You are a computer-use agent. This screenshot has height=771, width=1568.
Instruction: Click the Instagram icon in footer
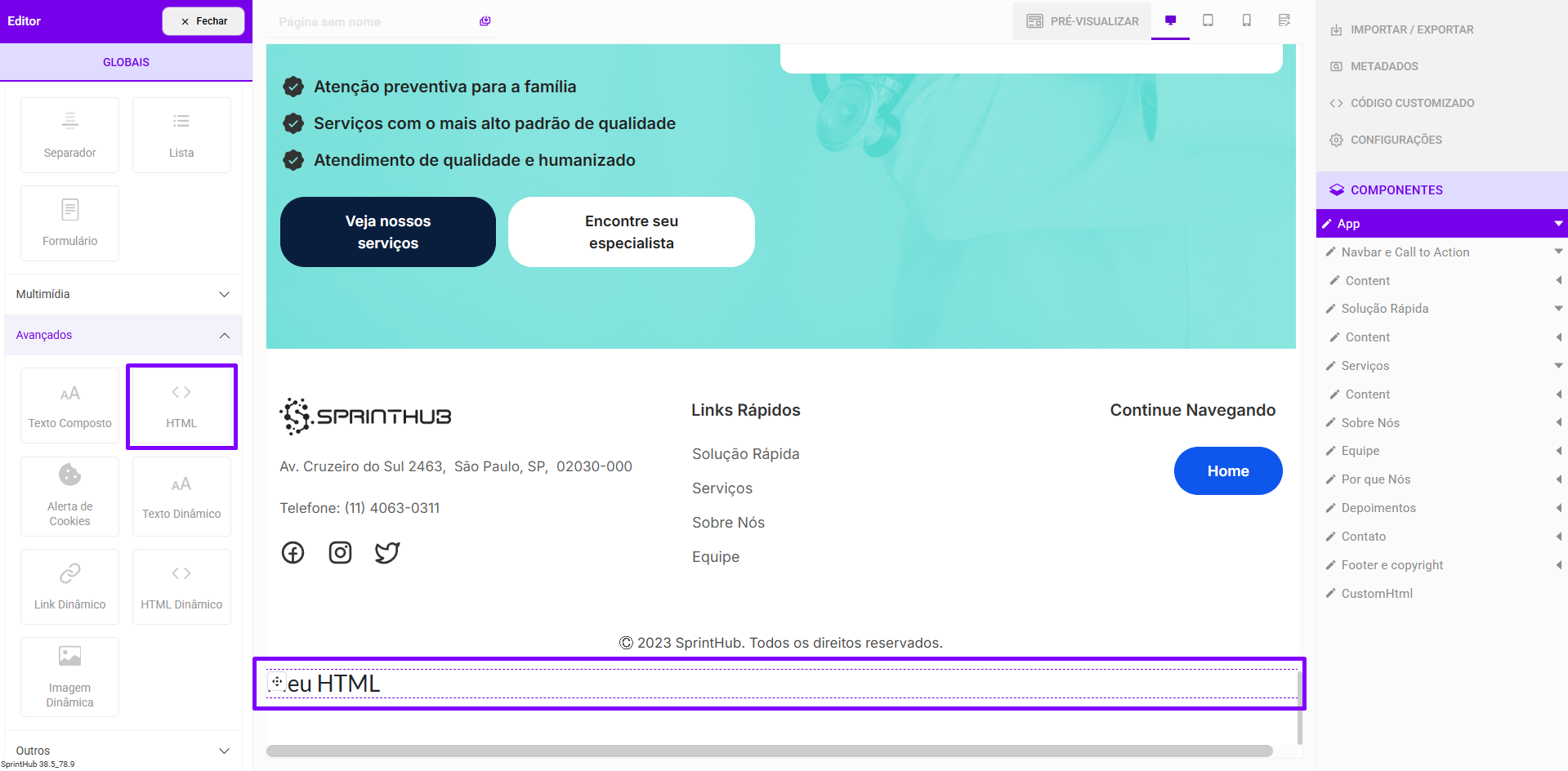[340, 553]
